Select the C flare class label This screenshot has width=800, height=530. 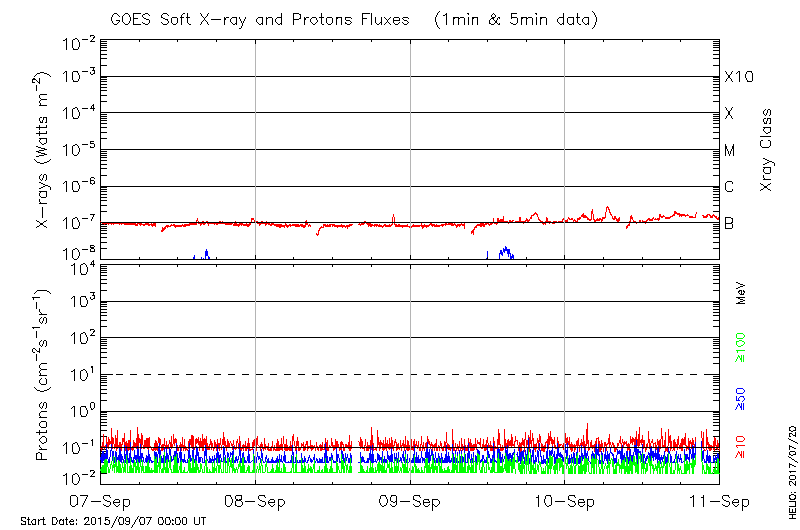(x=730, y=187)
